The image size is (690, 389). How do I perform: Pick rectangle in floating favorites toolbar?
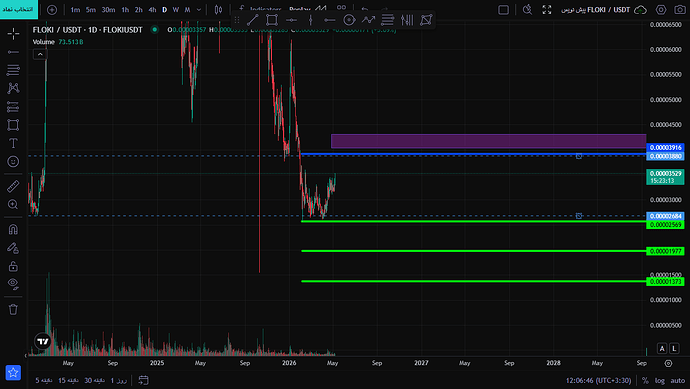[272, 20]
